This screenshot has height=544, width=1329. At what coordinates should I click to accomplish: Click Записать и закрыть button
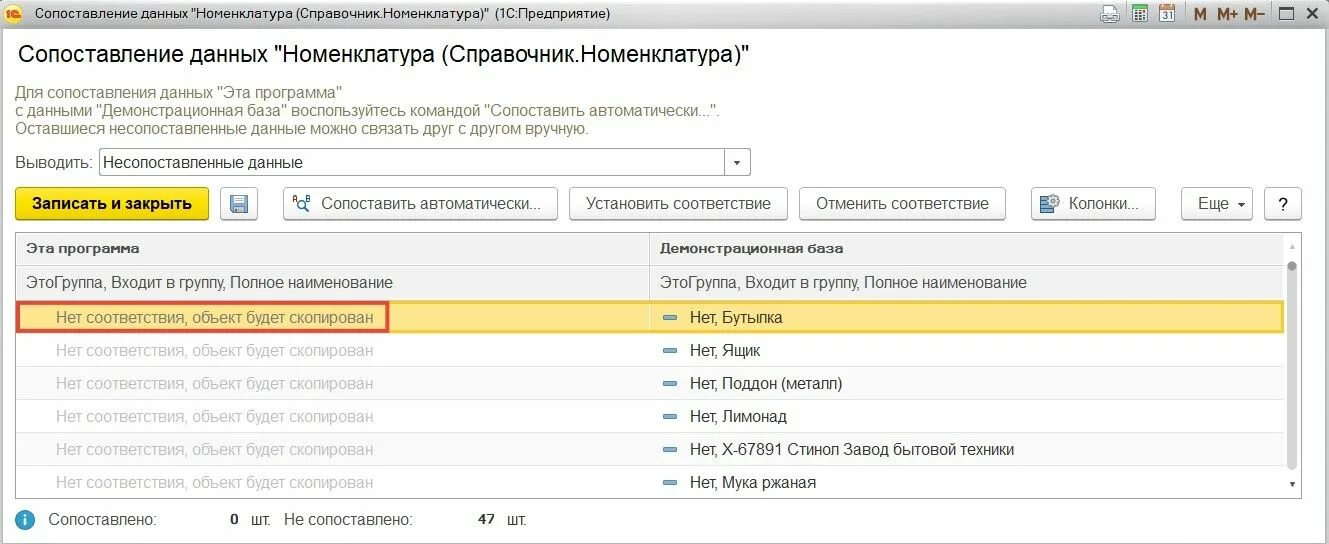tap(112, 204)
